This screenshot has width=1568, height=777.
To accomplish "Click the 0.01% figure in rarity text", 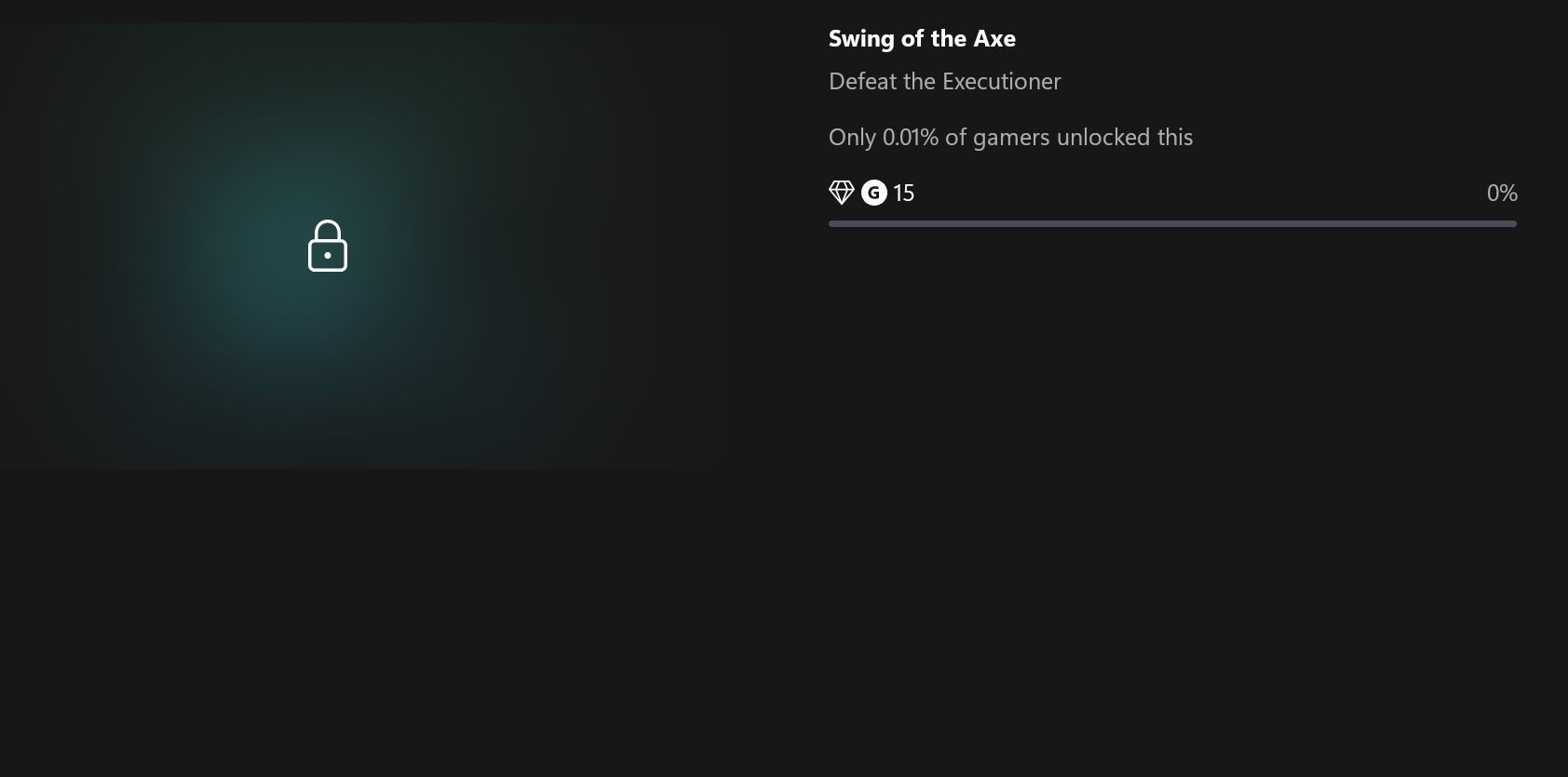I will click(910, 138).
